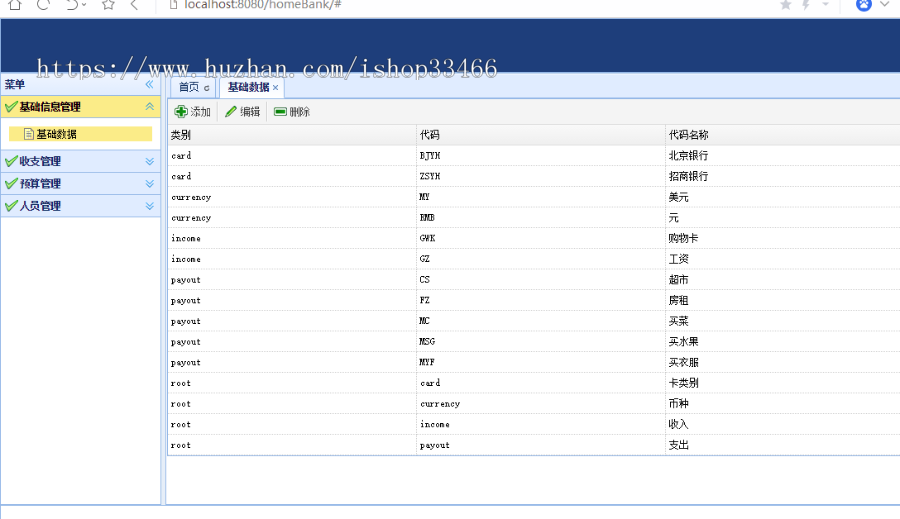Click 删除 delete button
Viewport: 900px width, 519px height.
pyautogui.click(x=292, y=111)
